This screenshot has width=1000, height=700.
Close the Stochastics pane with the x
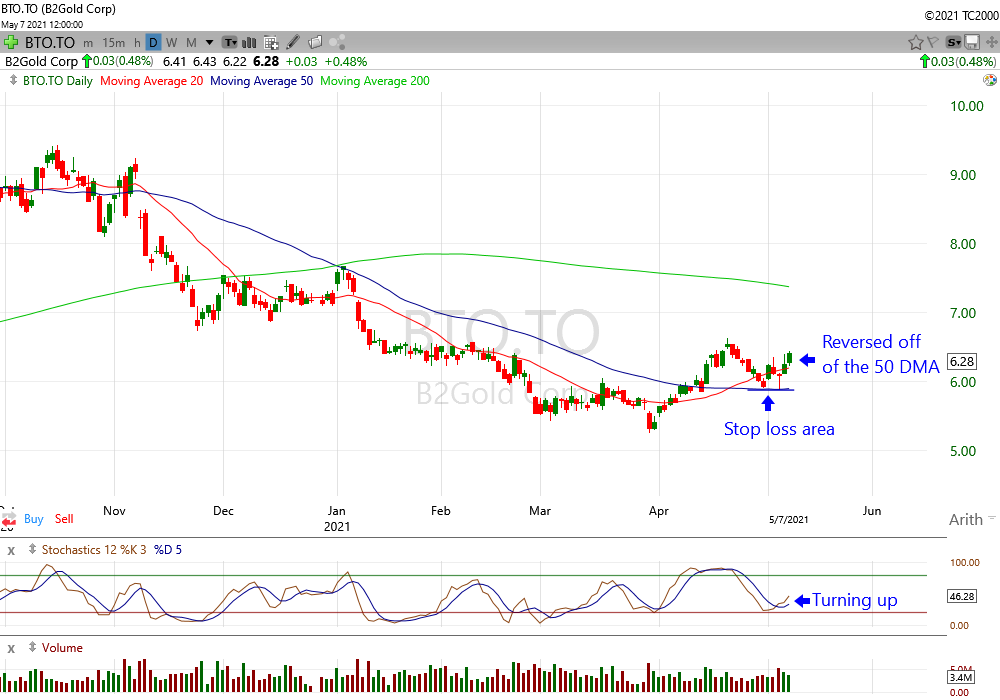[x=11, y=550]
